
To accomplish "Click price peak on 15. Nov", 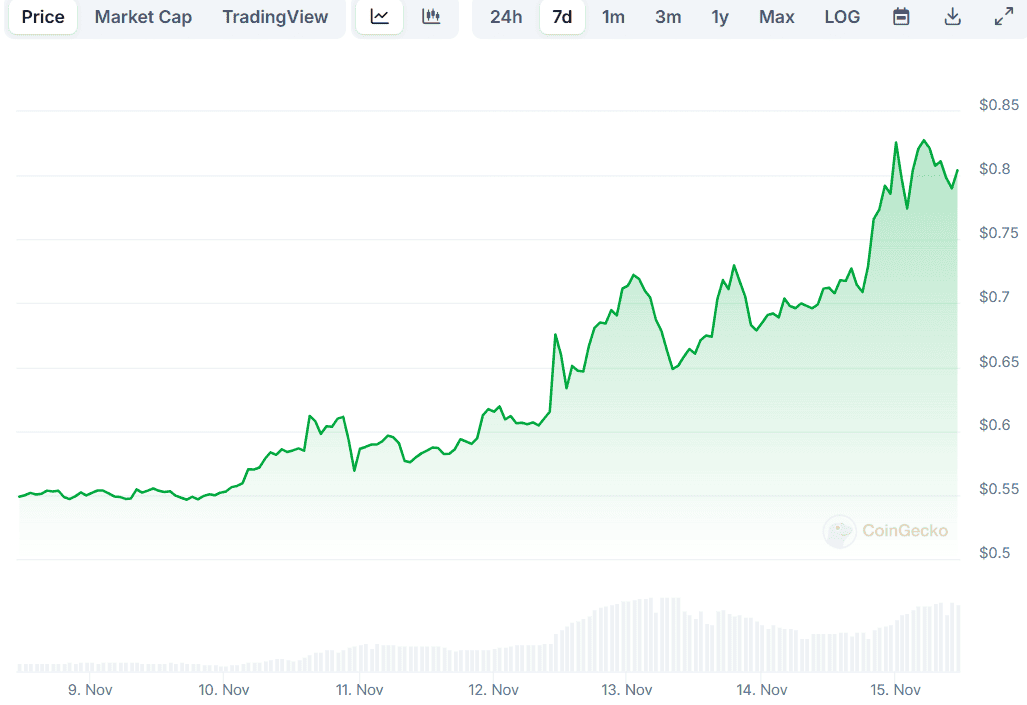I will click(x=924, y=141).
